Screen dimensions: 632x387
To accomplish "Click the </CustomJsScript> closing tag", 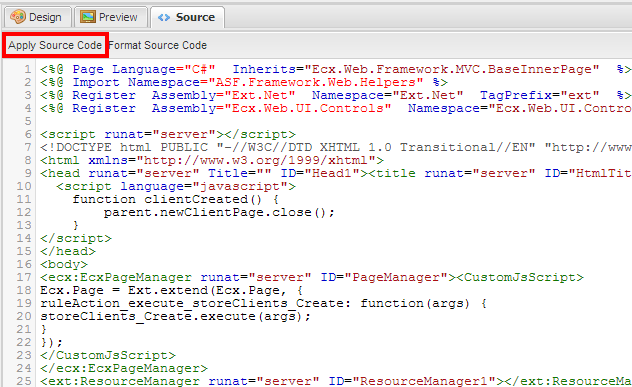I will point(108,355).
